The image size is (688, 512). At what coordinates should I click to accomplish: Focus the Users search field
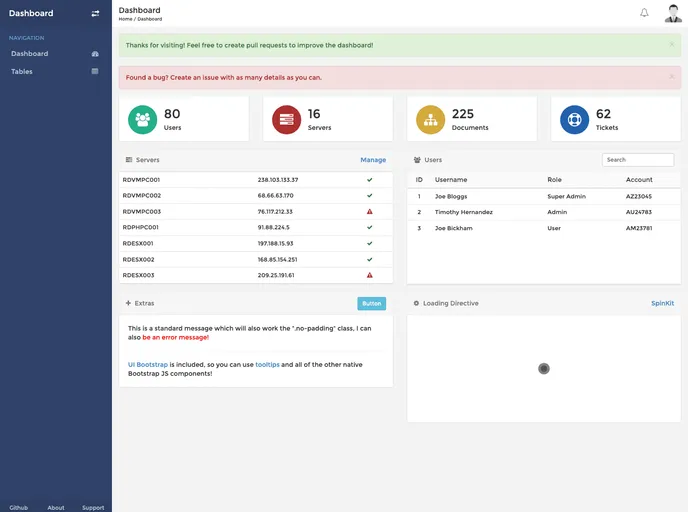[638, 160]
